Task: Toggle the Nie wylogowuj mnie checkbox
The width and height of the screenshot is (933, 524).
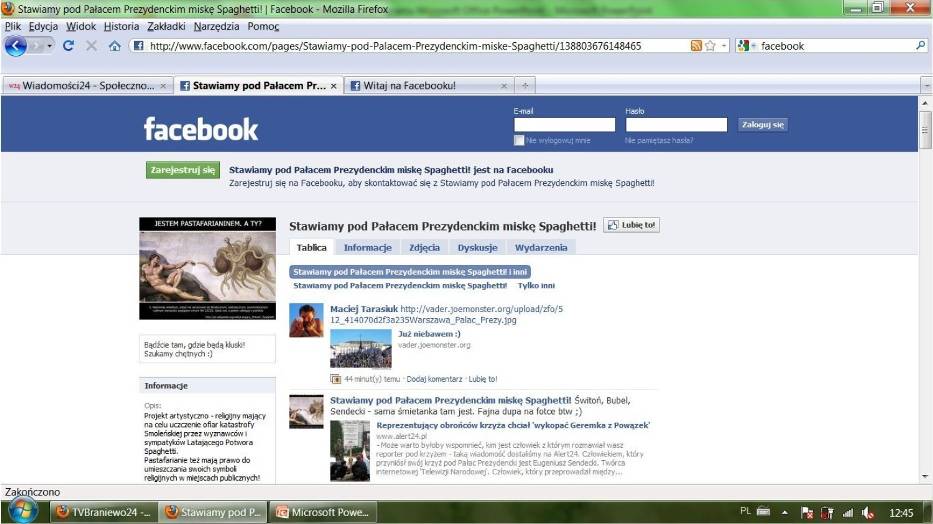Action: [519, 140]
